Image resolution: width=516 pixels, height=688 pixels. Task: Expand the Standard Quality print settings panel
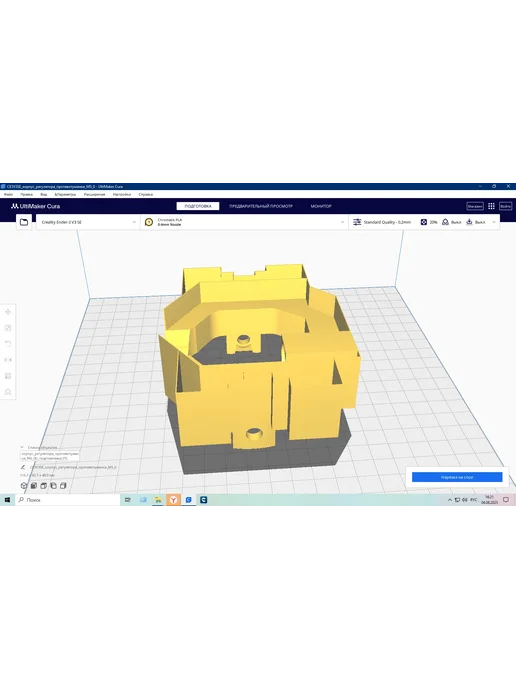point(424,222)
